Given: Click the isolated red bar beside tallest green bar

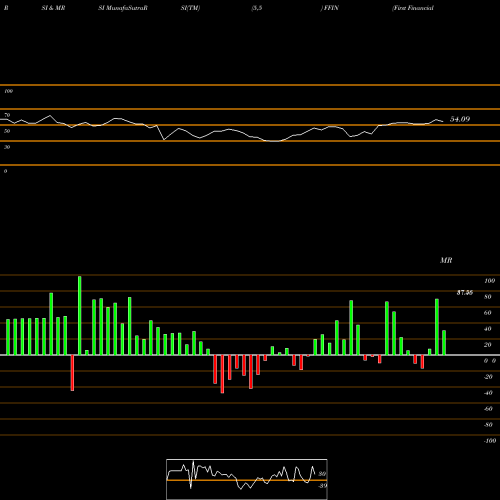Looking at the screenshot, I should point(72,373).
